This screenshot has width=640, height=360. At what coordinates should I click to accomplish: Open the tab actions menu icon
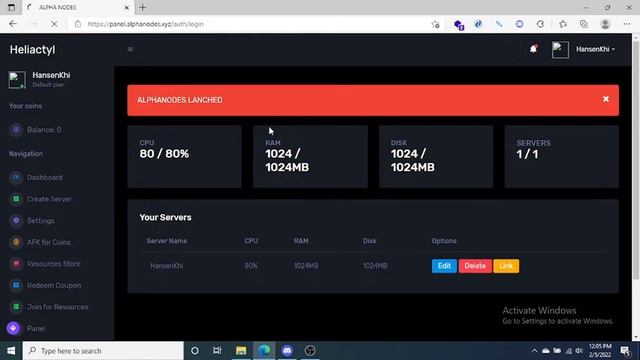(11, 7)
